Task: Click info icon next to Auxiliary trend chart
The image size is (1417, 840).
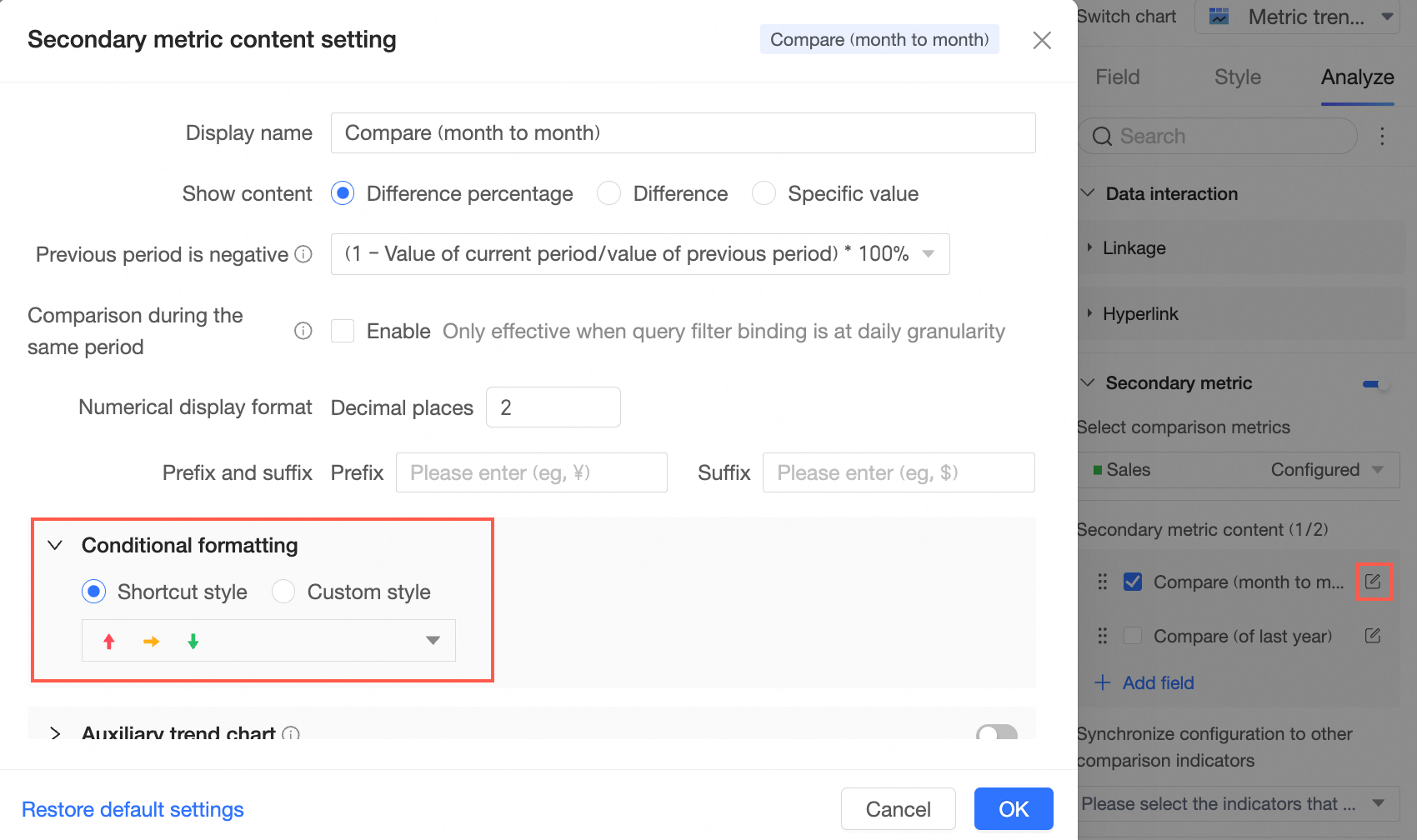Action: [x=291, y=733]
